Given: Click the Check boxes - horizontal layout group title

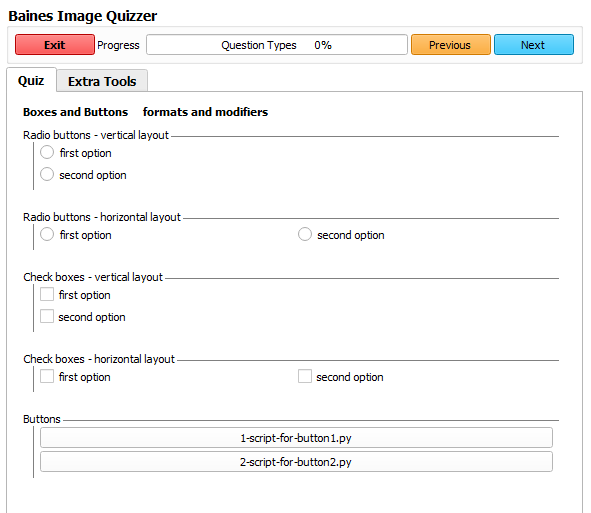Looking at the screenshot, I should click(x=99, y=359).
